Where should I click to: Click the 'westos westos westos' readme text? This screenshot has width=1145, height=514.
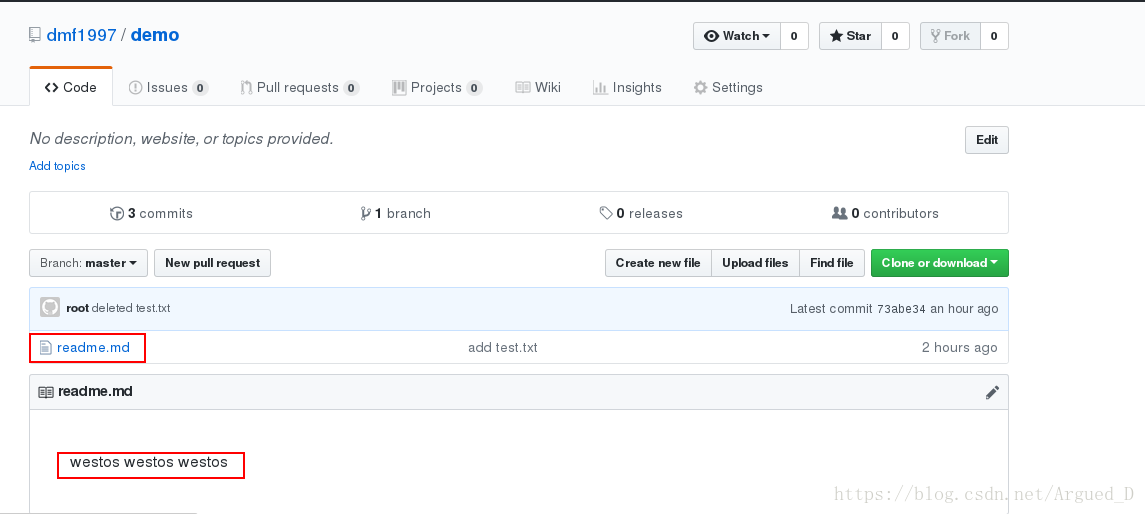149,462
